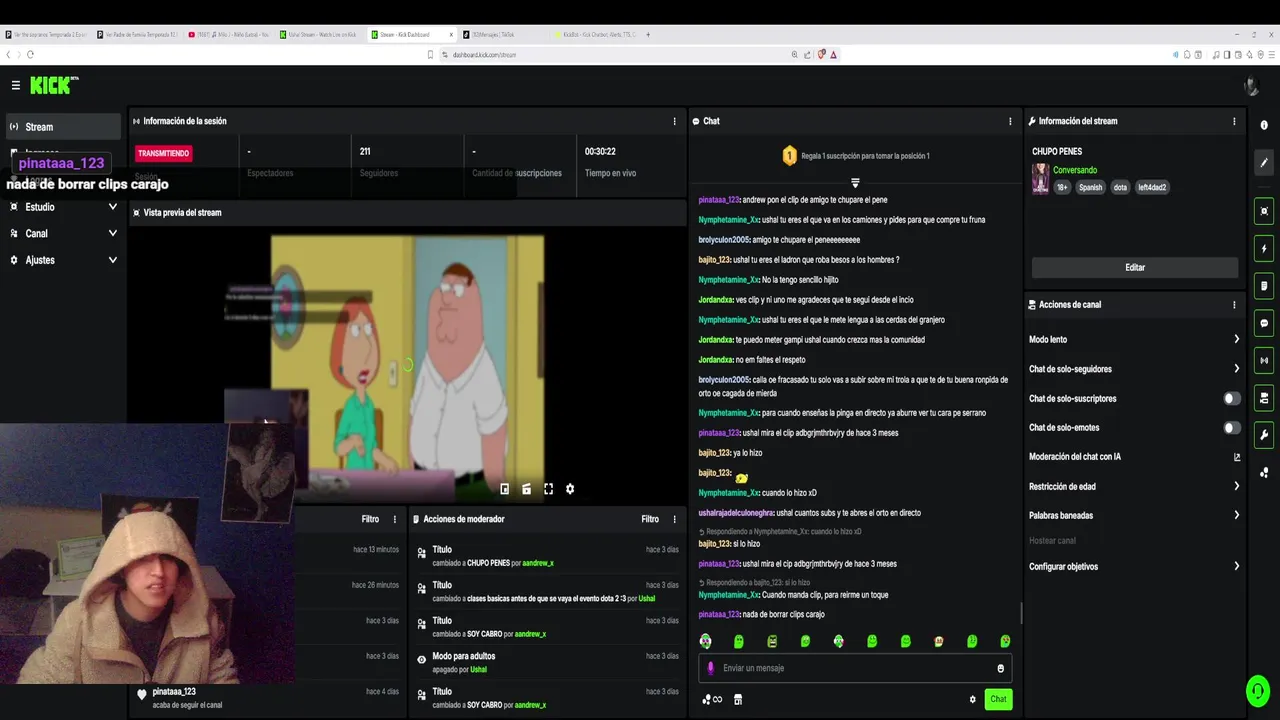Toggle the stream preview widget icon in sidebar
Image resolution: width=1280 pixels, height=720 pixels.
pos(1264,211)
